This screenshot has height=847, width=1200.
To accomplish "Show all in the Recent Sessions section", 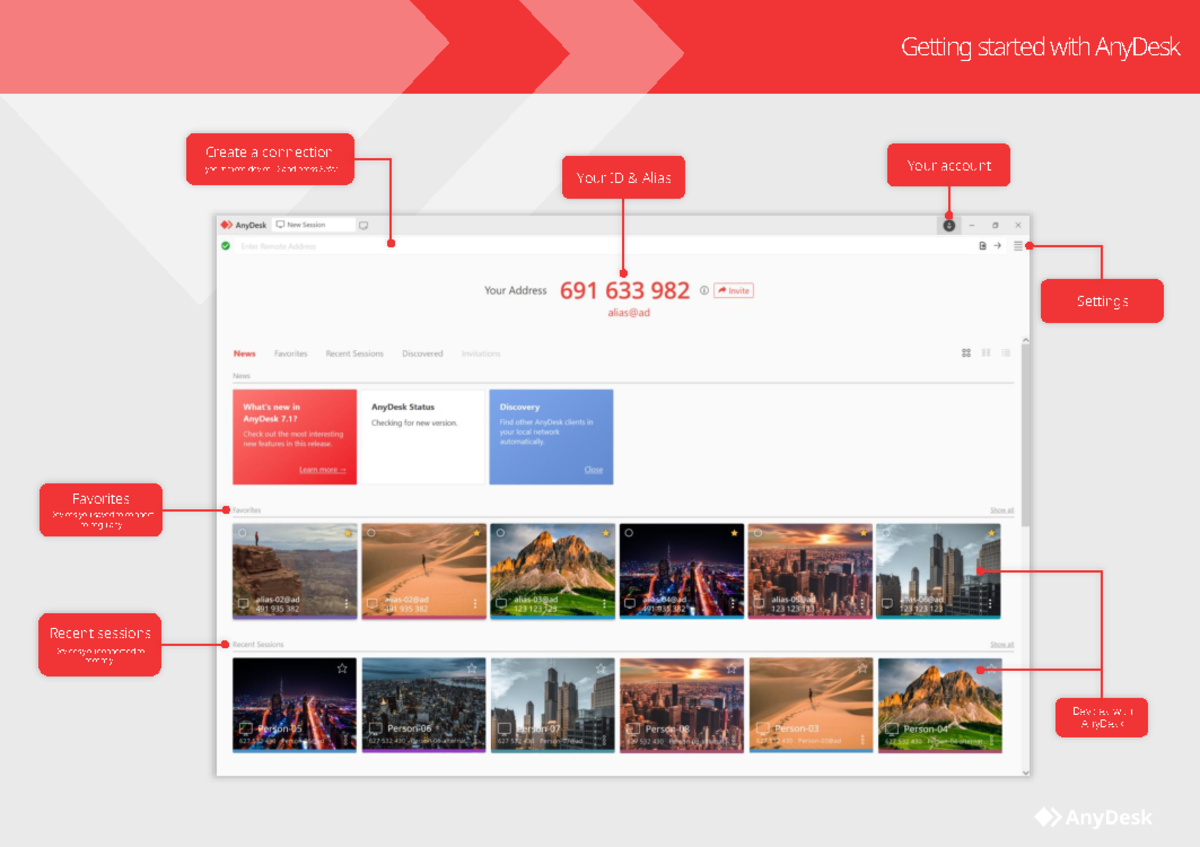I will 1002,645.
